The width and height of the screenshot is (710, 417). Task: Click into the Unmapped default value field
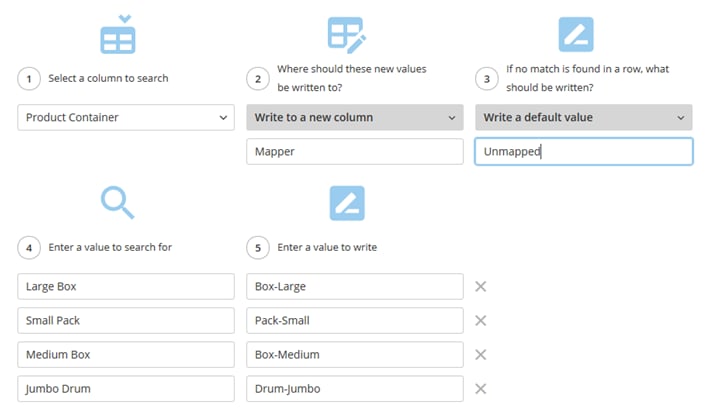pos(584,151)
